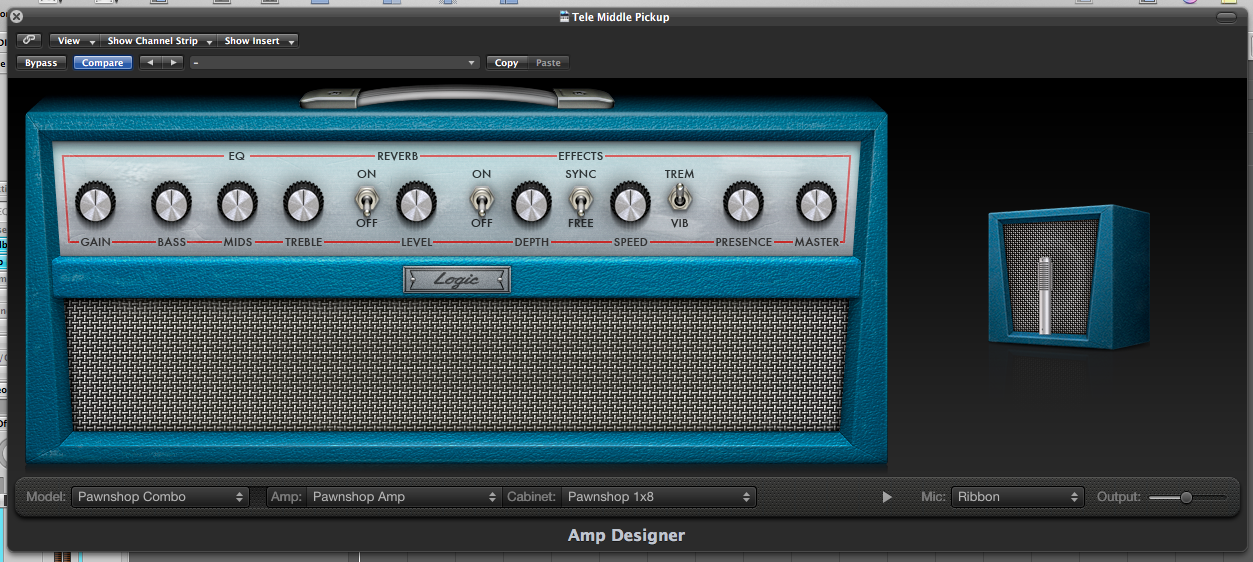Click the oval button in the title bar
Image resolution: width=1253 pixels, height=562 pixels.
pos(1227,17)
